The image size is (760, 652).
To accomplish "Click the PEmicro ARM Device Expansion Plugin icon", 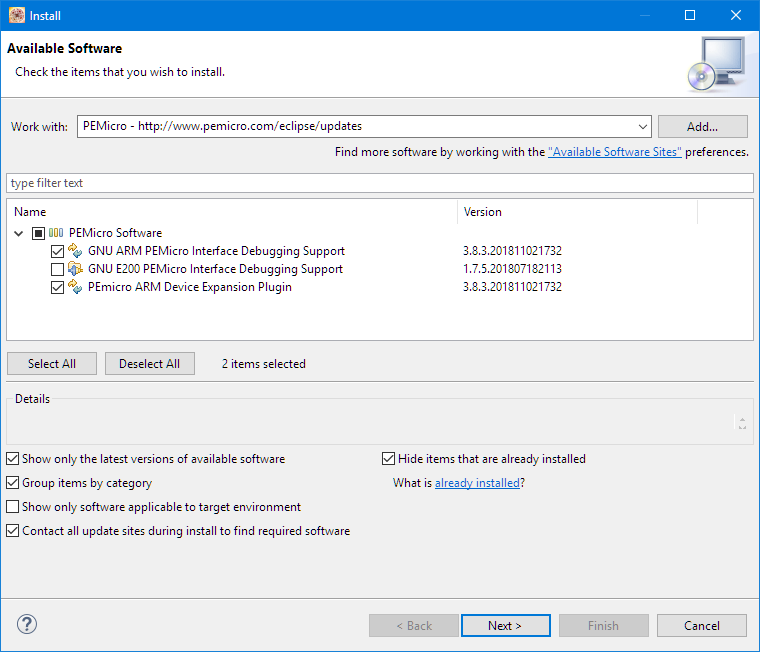I will click(75, 286).
